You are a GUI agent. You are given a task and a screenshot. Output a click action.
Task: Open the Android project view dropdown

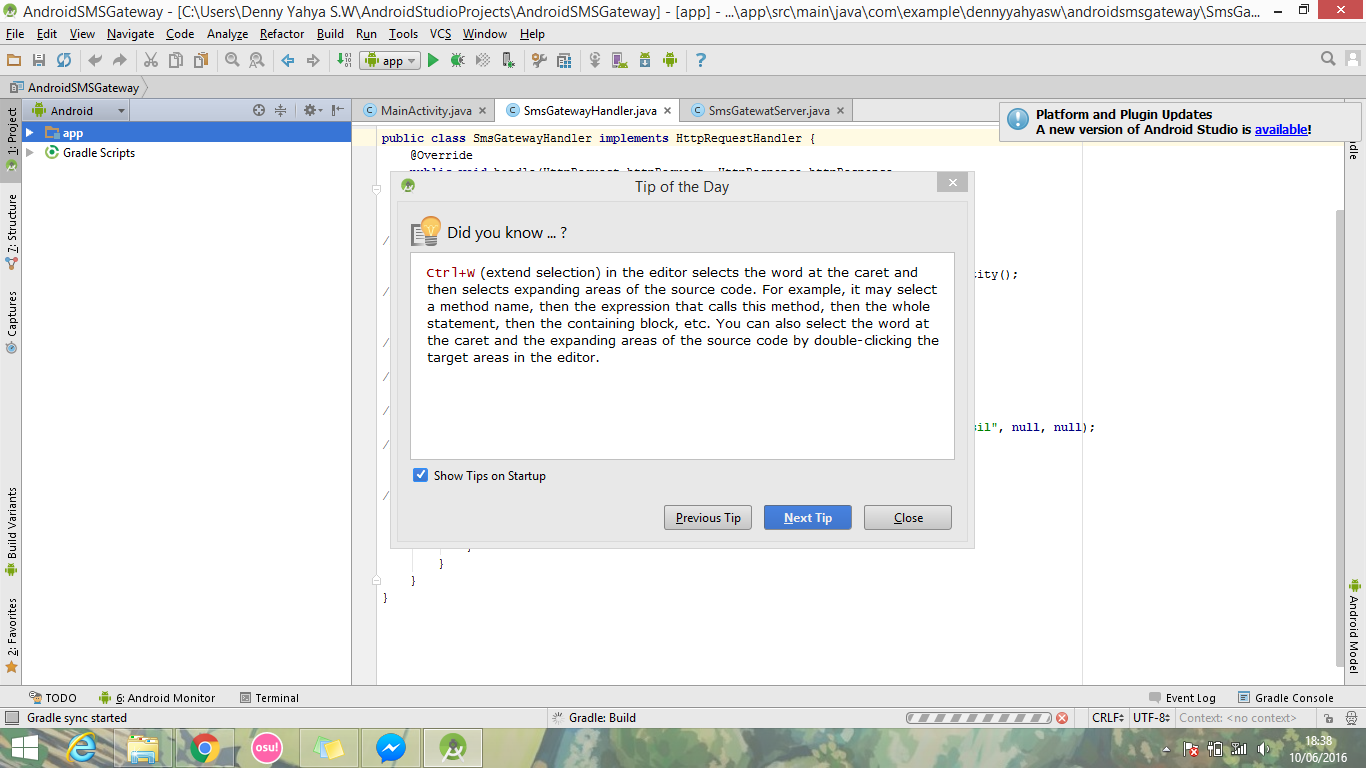[78, 110]
